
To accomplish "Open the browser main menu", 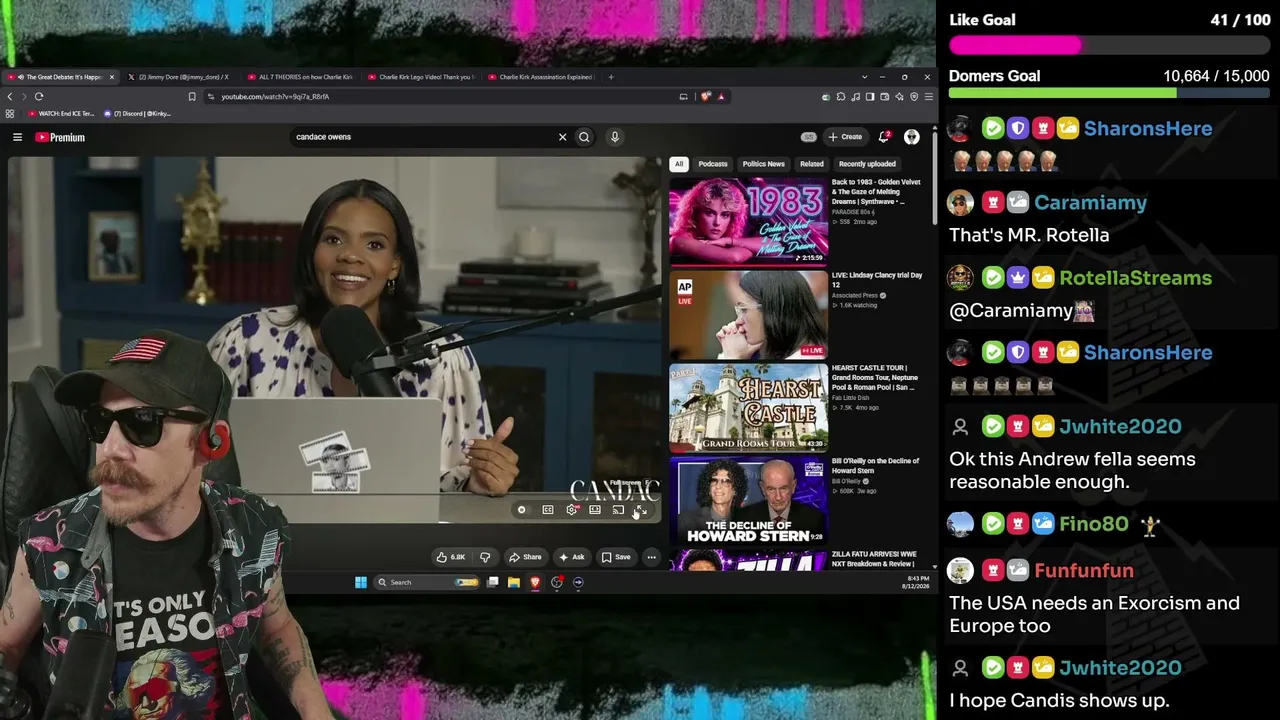I will [929, 97].
